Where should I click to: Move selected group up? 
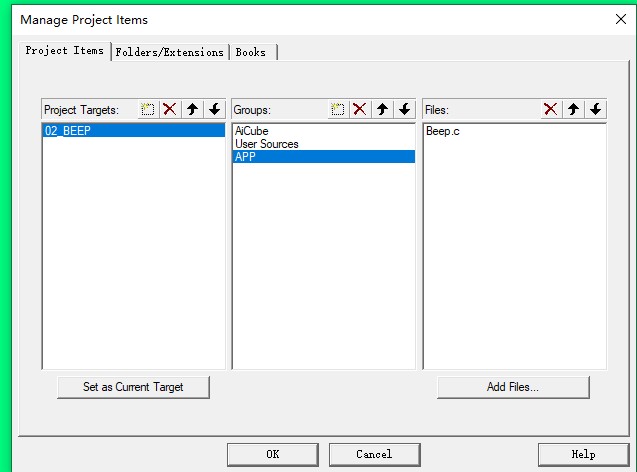click(382, 110)
